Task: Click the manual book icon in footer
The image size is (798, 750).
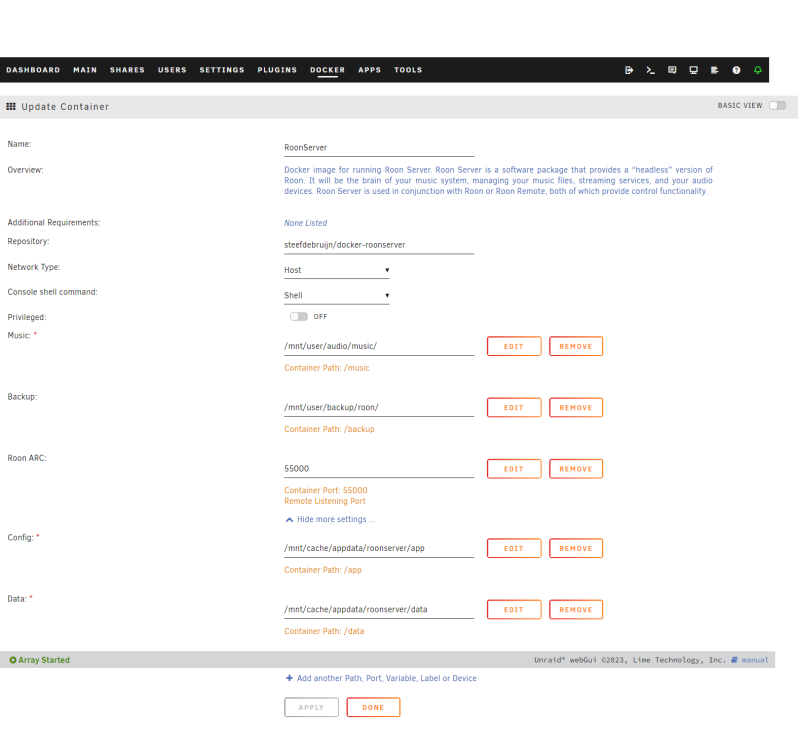Action: pos(734,660)
